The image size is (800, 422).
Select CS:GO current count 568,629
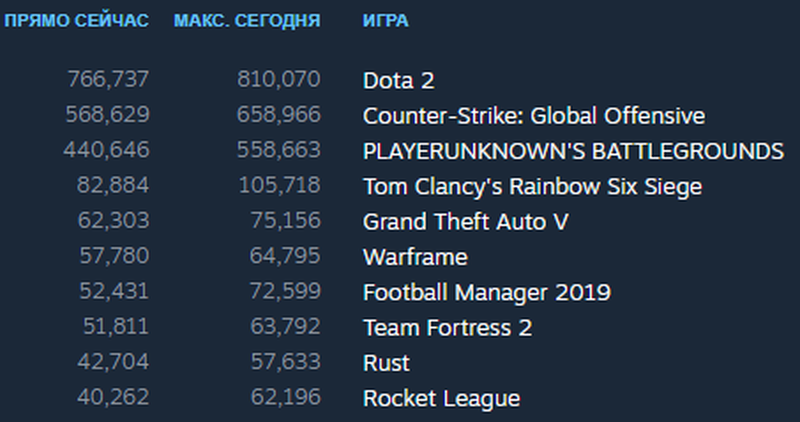[108, 115]
